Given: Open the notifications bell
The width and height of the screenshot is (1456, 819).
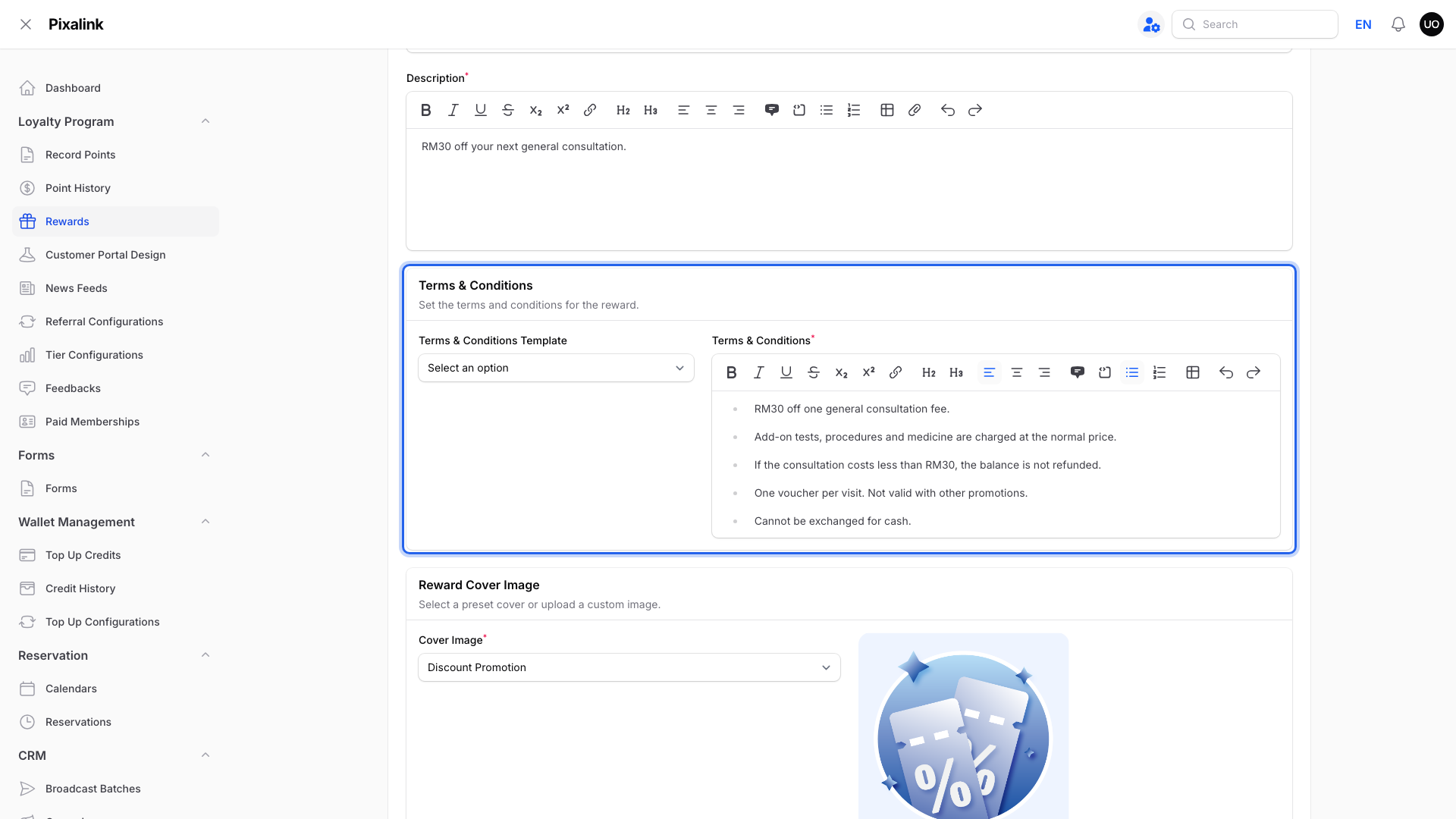Looking at the screenshot, I should (1398, 24).
